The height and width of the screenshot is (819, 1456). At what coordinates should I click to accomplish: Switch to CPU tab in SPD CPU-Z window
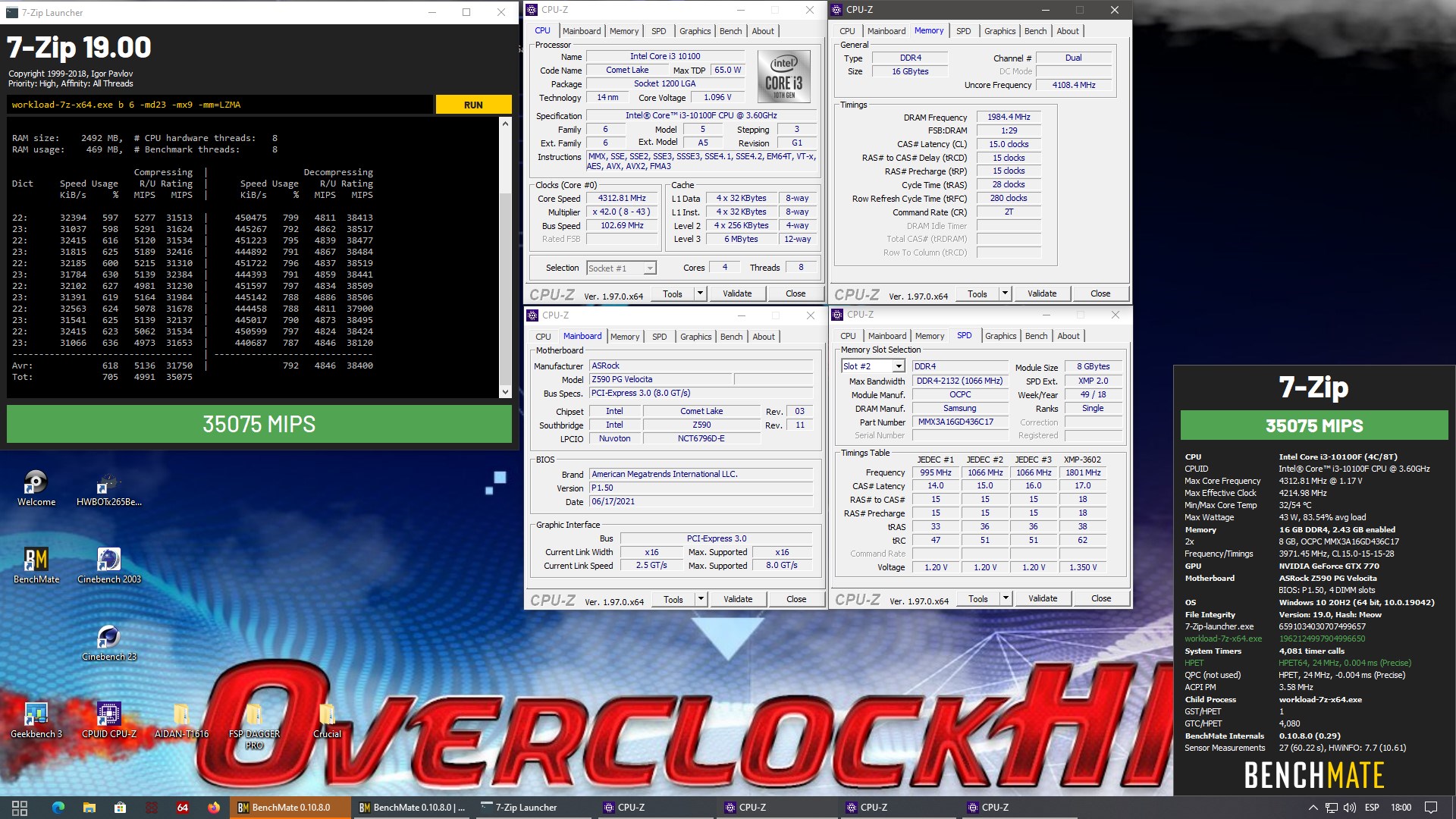(x=848, y=336)
